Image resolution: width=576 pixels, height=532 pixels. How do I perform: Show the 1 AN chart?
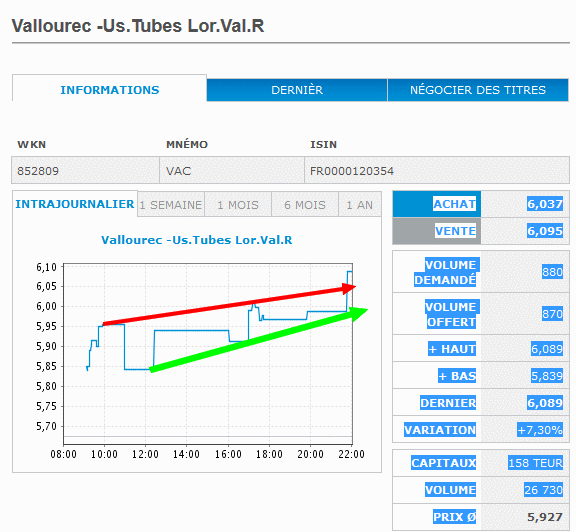[360, 205]
